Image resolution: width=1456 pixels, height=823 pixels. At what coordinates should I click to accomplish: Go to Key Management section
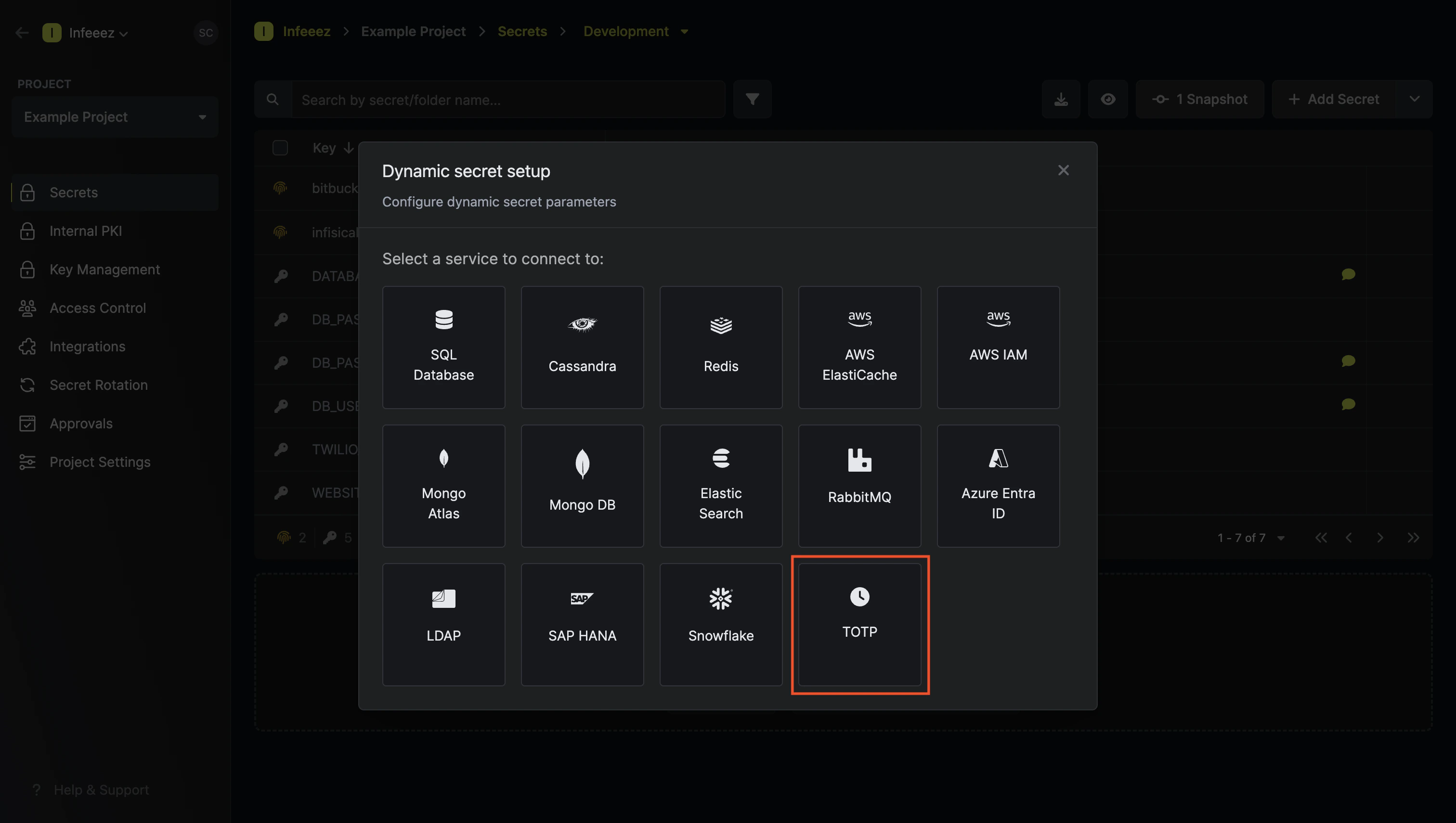(x=115, y=269)
